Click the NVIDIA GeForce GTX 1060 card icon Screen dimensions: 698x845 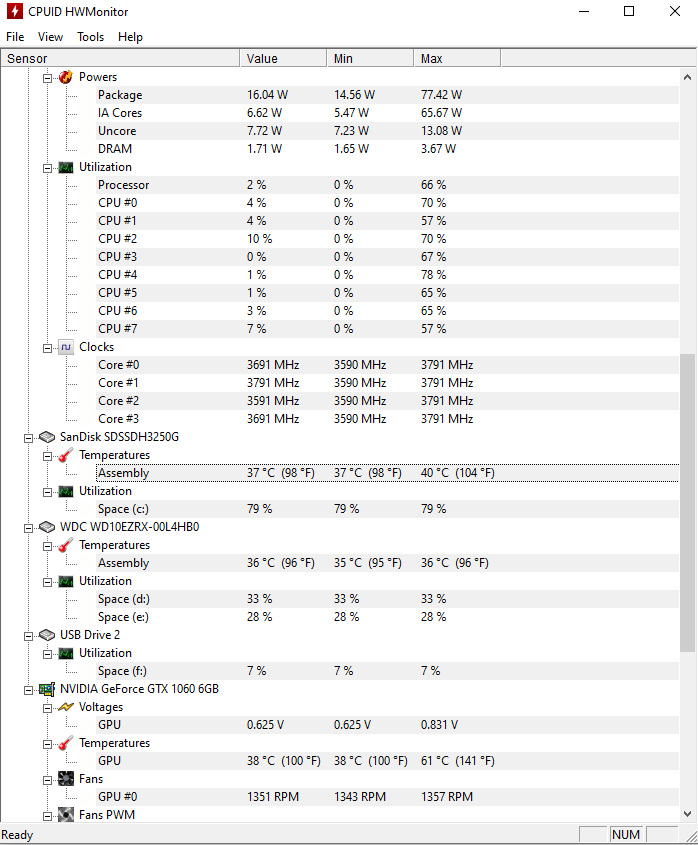coord(47,689)
